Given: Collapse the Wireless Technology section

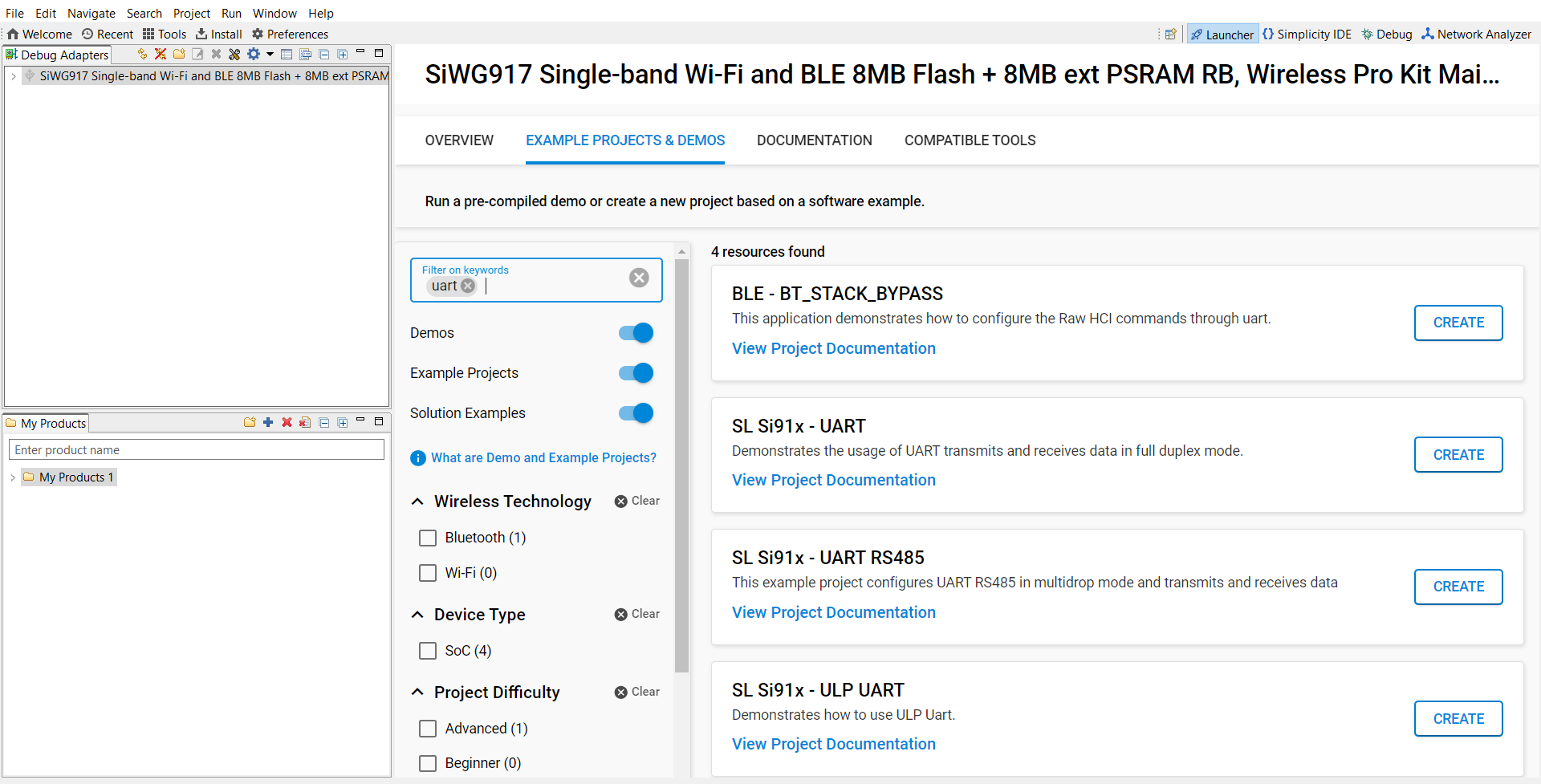Looking at the screenshot, I should 417,502.
